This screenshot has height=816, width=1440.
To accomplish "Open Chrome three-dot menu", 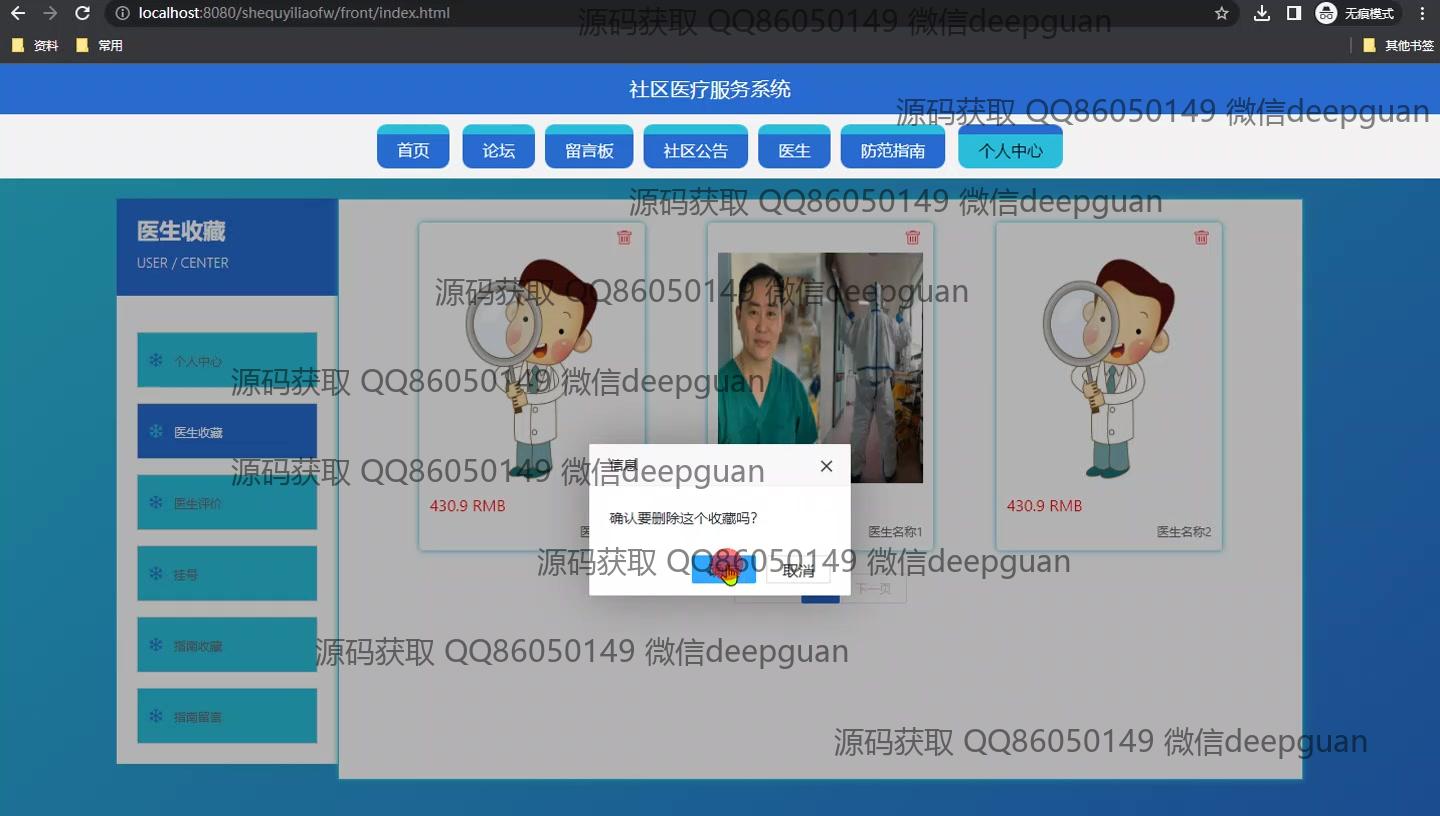I will [1422, 13].
